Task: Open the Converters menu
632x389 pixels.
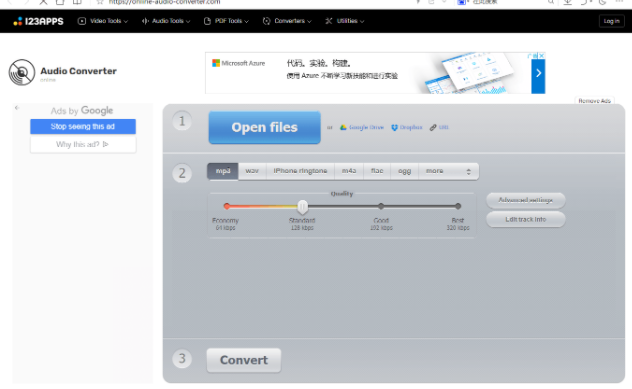Action: (x=287, y=21)
